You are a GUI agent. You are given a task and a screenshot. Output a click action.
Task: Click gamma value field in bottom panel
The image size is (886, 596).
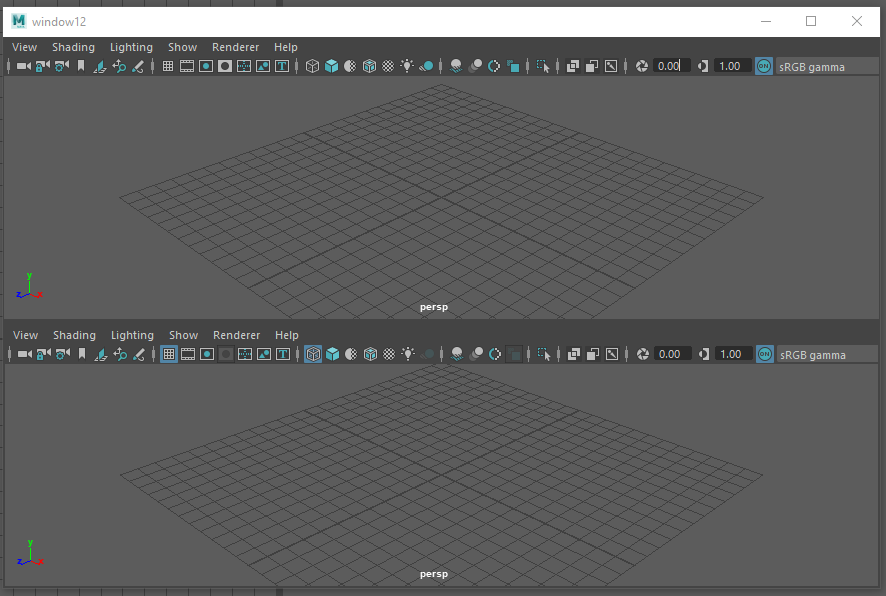point(731,354)
